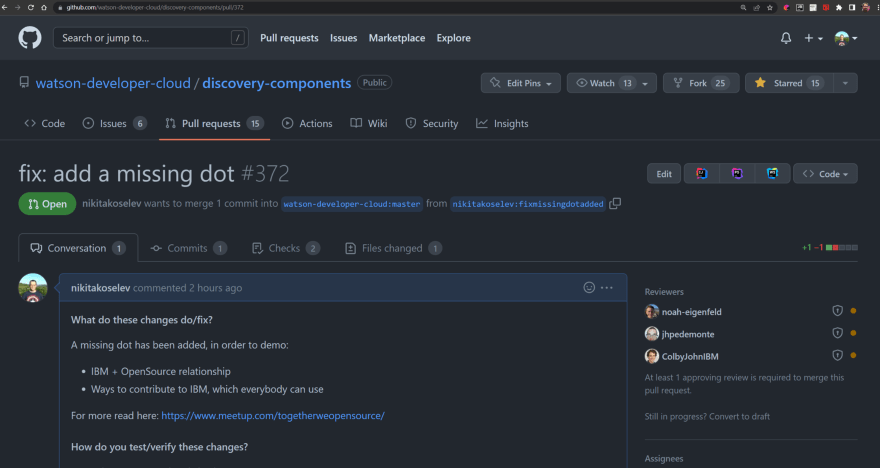The image size is (880, 468).
Task: Click the GitHub Octocat logo
Action: point(30,38)
